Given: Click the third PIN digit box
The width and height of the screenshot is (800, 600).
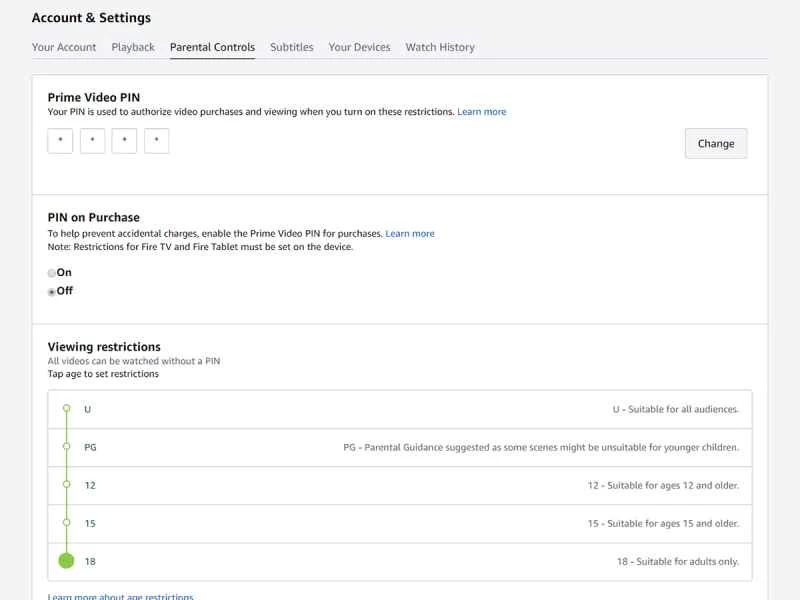Looking at the screenshot, I should [x=124, y=141].
